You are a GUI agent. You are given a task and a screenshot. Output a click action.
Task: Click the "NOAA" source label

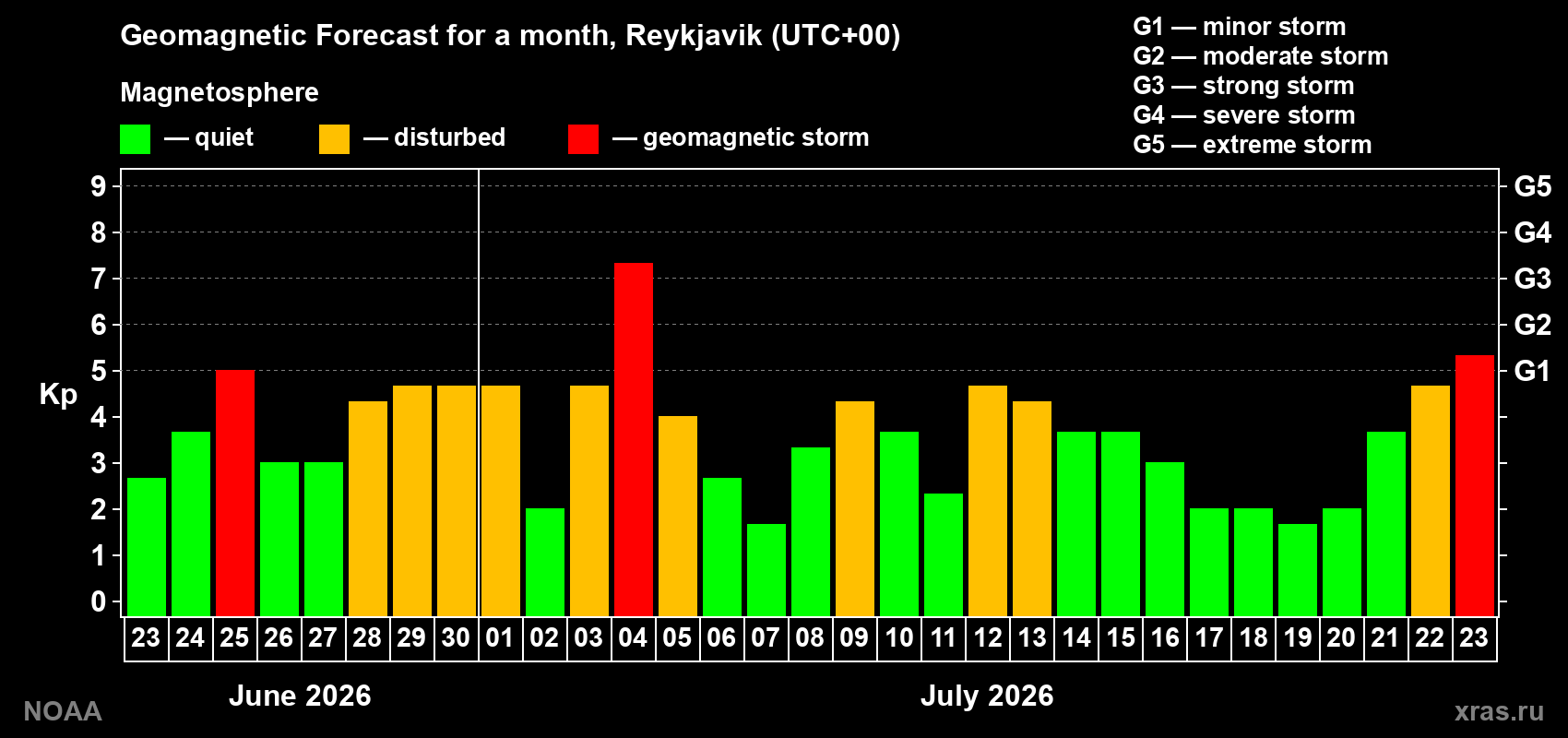coord(63,711)
